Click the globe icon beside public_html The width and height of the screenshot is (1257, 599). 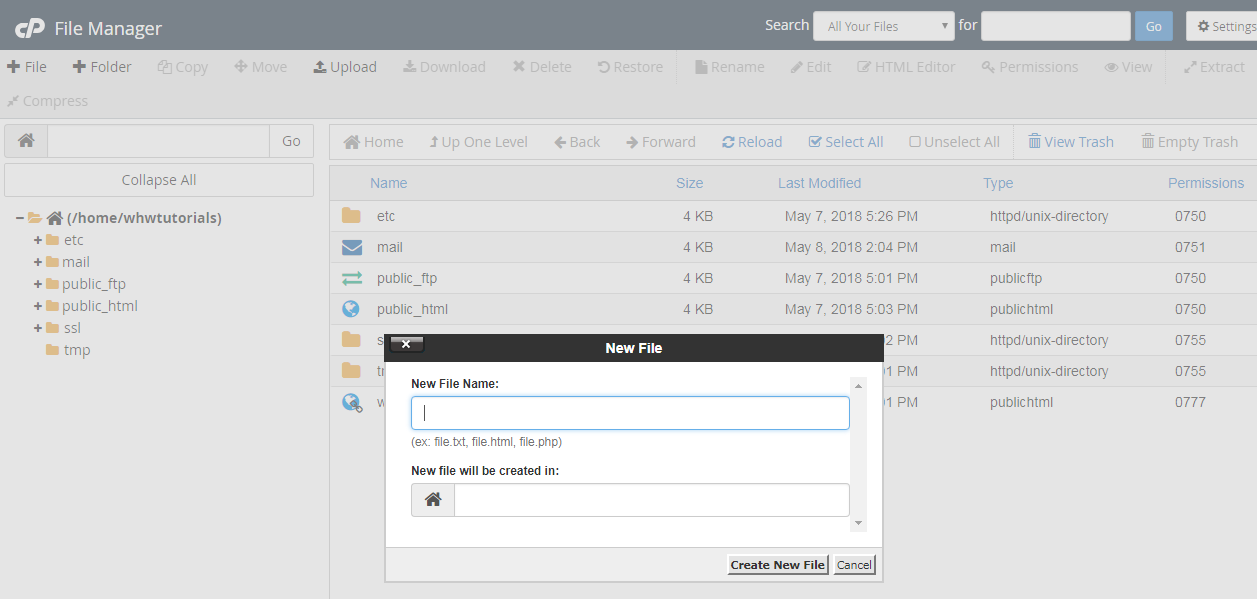(x=351, y=309)
